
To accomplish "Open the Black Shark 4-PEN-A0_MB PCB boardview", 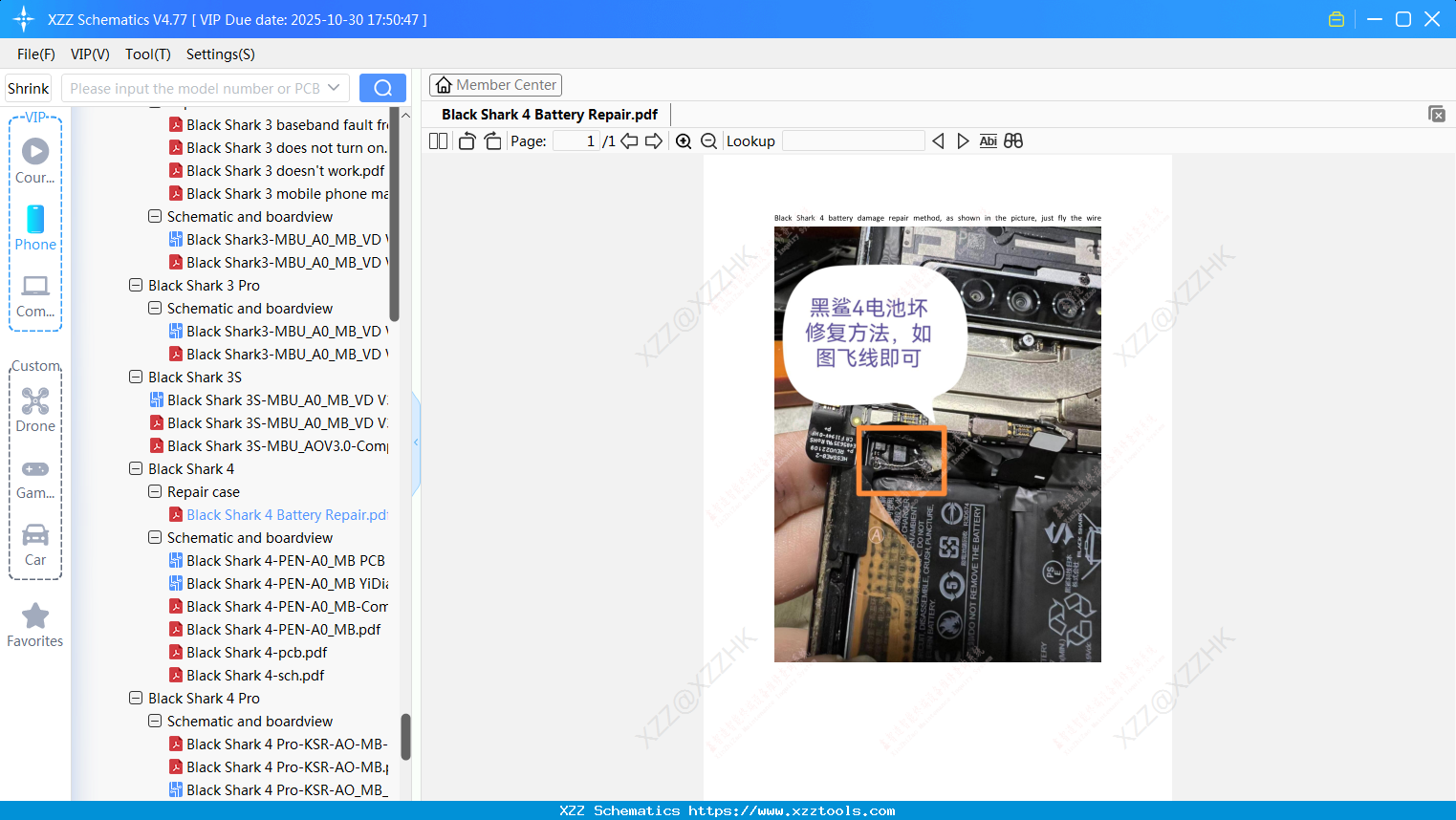I will (x=277, y=561).
